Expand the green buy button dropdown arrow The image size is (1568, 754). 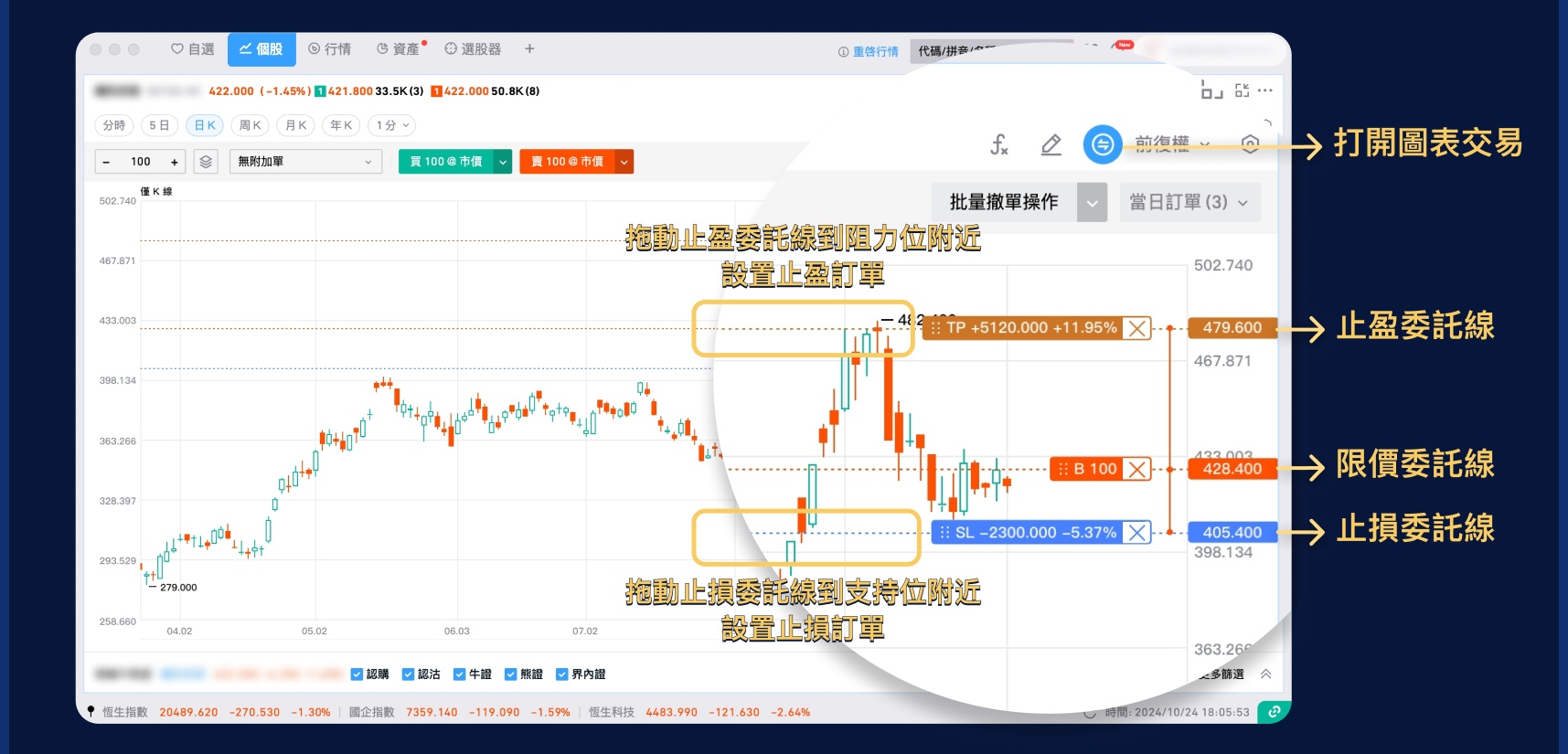[x=503, y=162]
